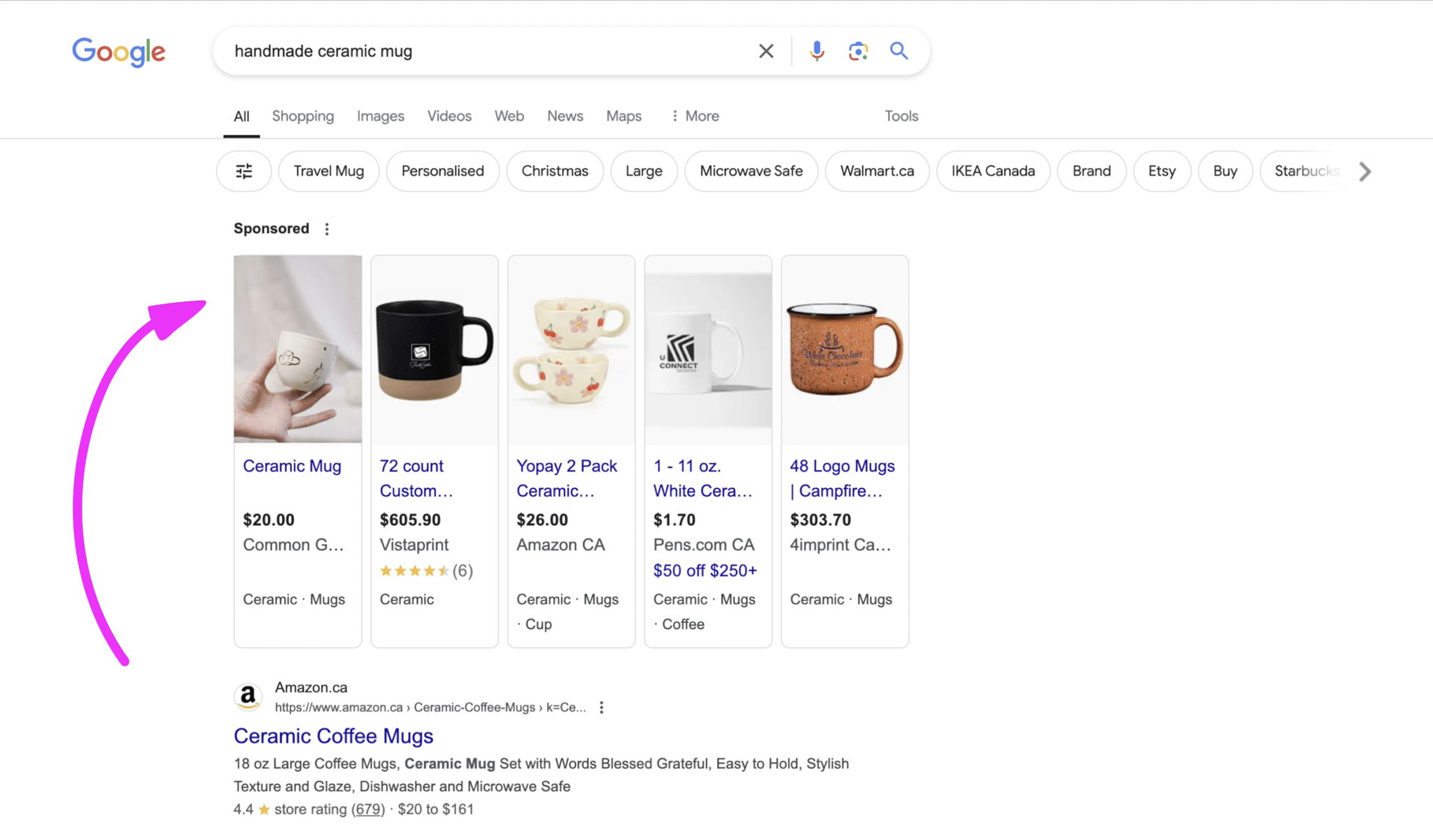
Task: Select the All tab
Action: [241, 116]
